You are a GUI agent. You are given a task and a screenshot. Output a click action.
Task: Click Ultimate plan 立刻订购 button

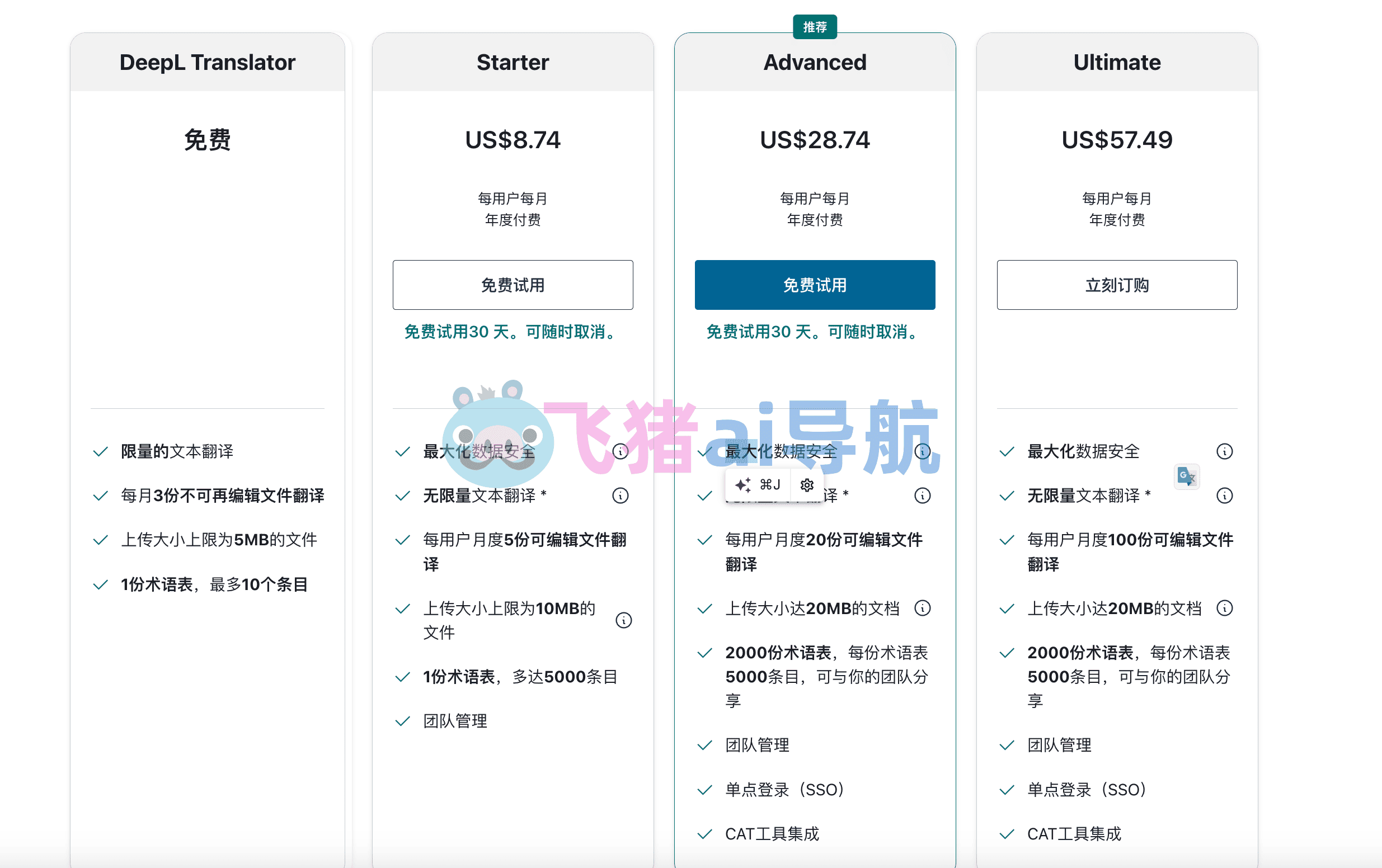[1117, 285]
